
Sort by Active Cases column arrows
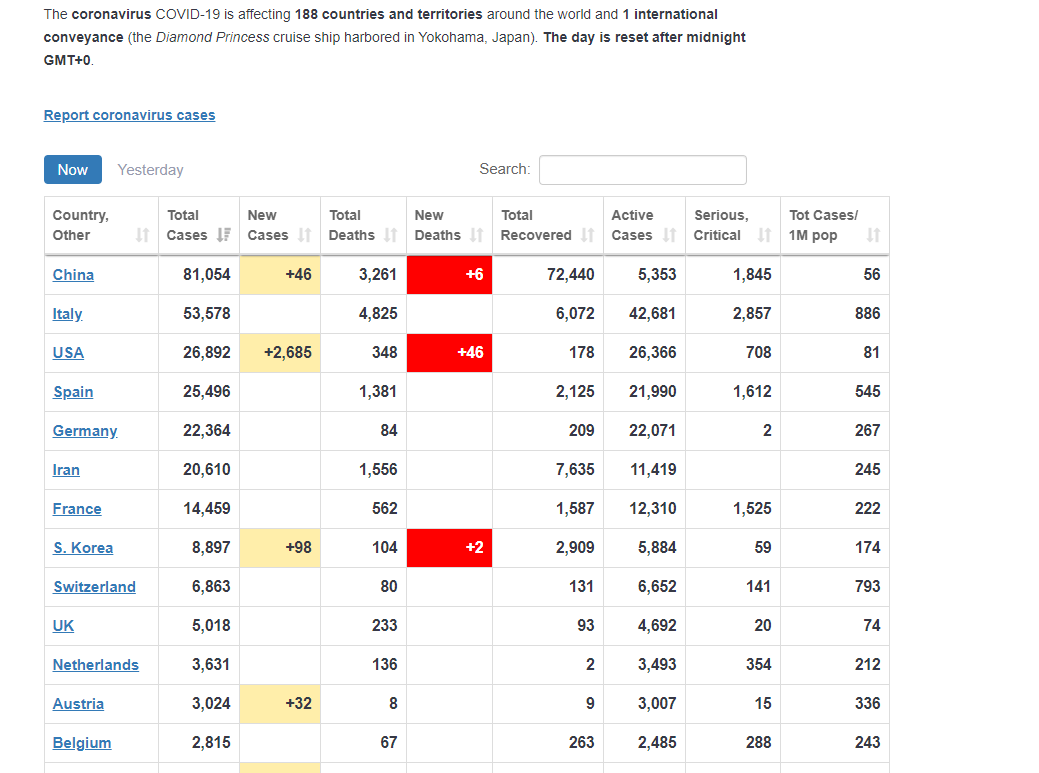(670, 235)
